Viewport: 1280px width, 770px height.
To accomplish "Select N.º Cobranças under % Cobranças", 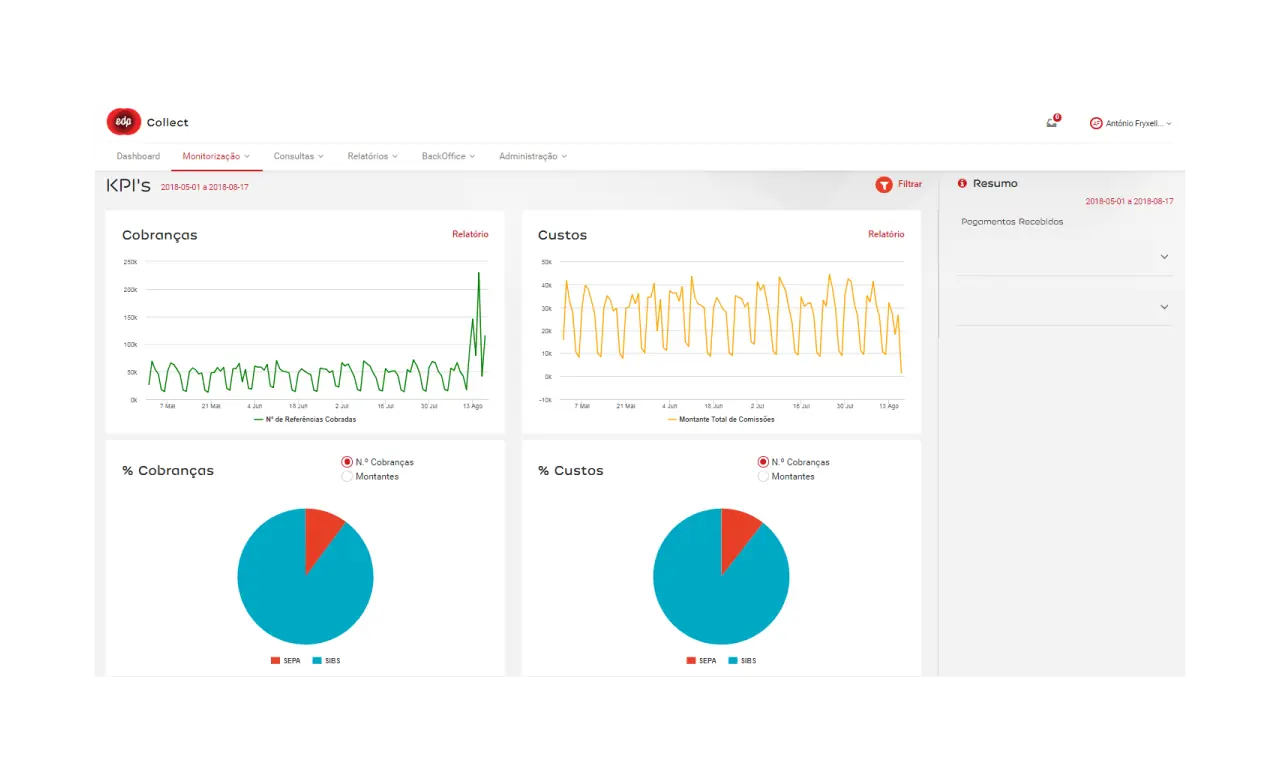I will pos(346,462).
